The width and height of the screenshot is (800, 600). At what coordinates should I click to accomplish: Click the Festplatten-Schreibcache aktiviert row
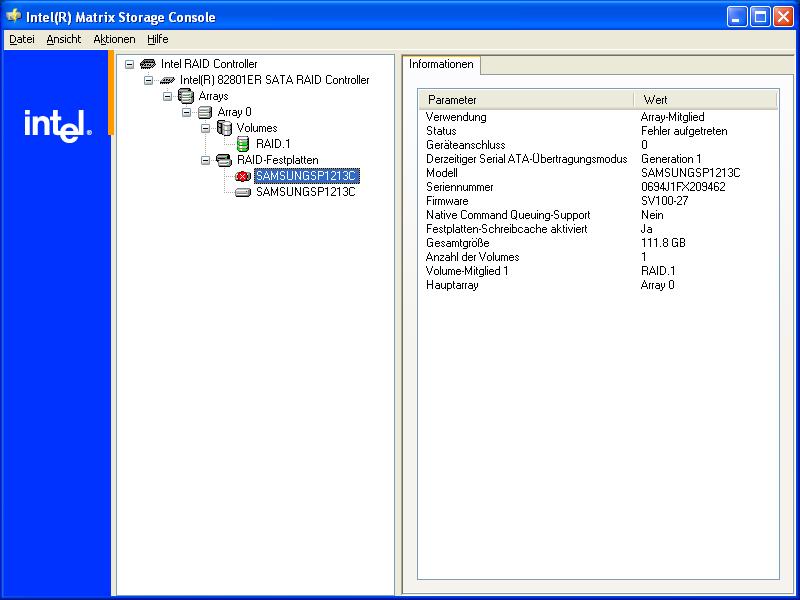[598, 229]
